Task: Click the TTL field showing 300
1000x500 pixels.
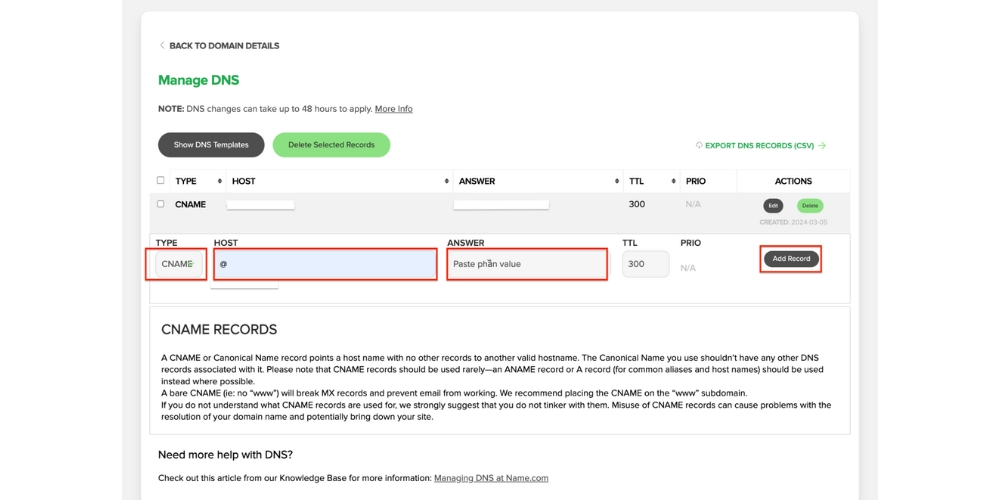Action: pyautogui.click(x=645, y=264)
